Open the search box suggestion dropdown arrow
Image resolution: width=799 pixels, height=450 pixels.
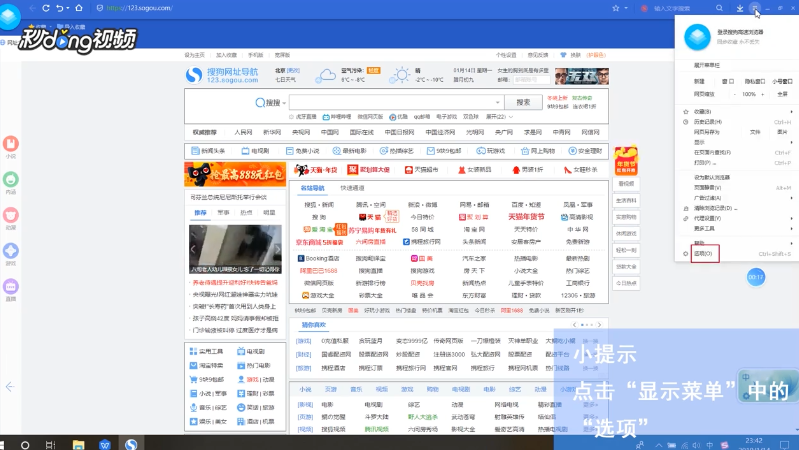497,102
